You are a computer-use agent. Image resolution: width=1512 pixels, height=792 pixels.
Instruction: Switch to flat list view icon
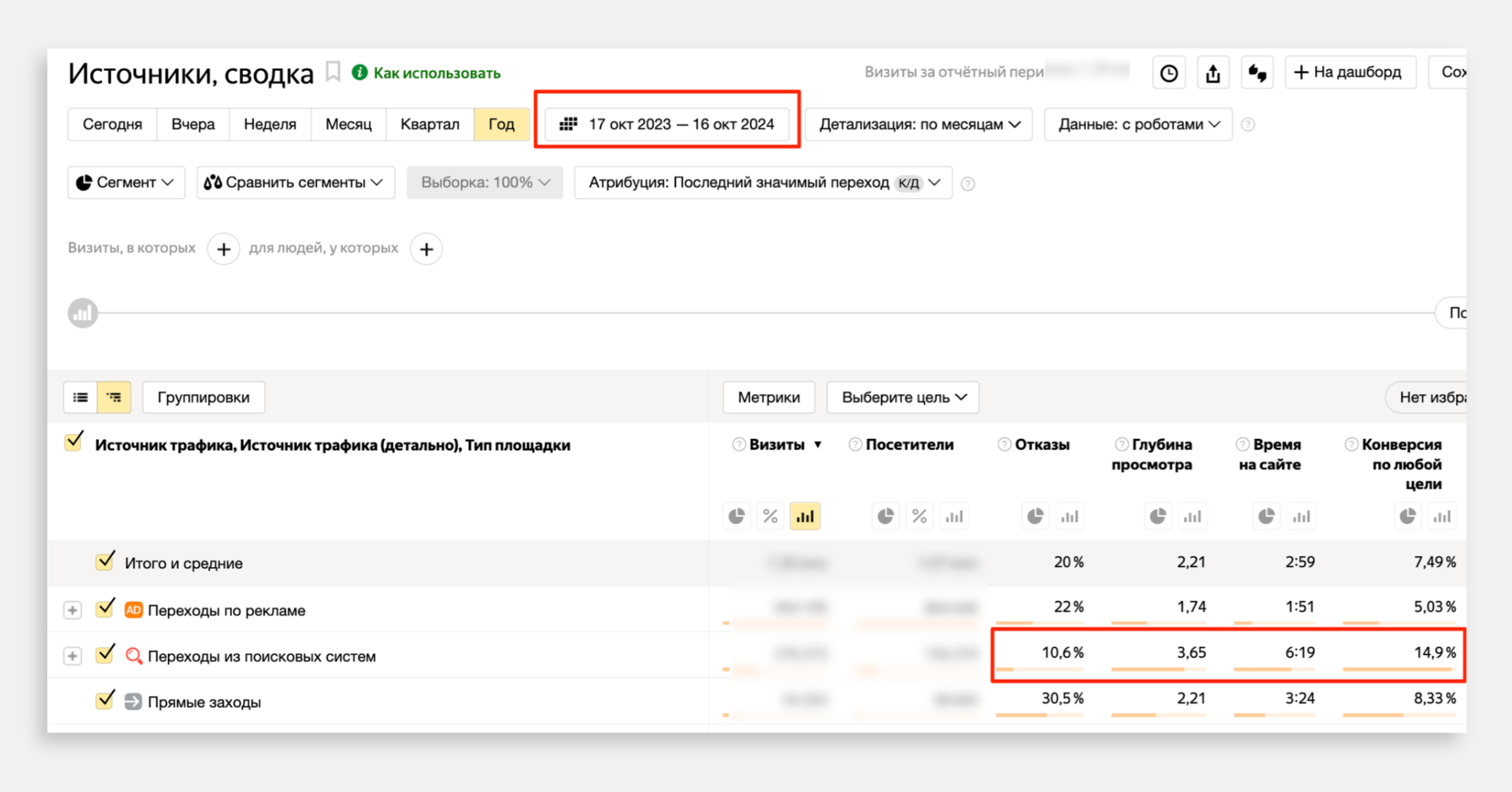click(x=81, y=398)
